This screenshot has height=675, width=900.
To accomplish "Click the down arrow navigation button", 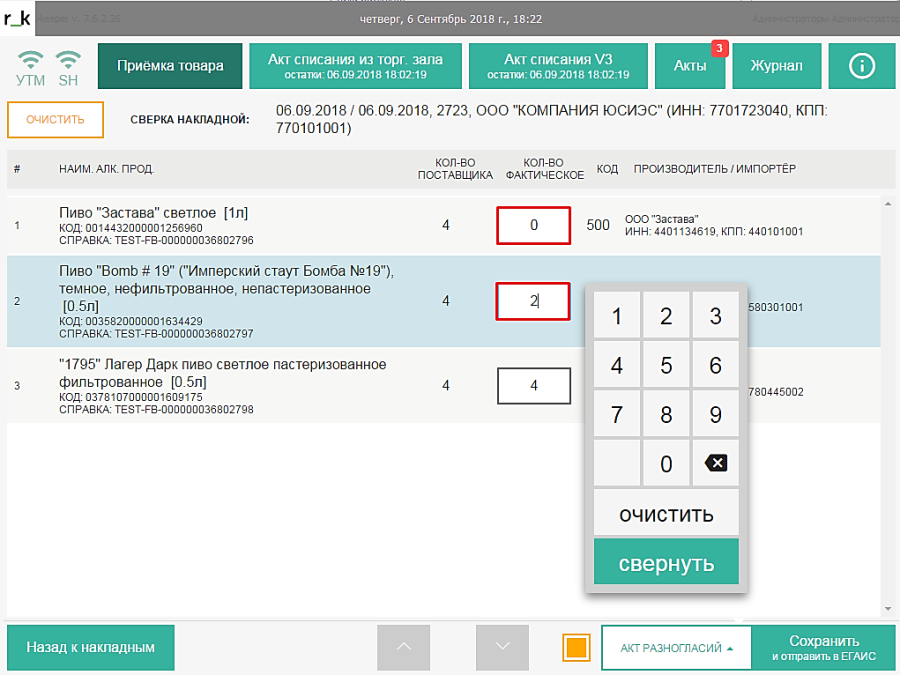I will tap(502, 647).
